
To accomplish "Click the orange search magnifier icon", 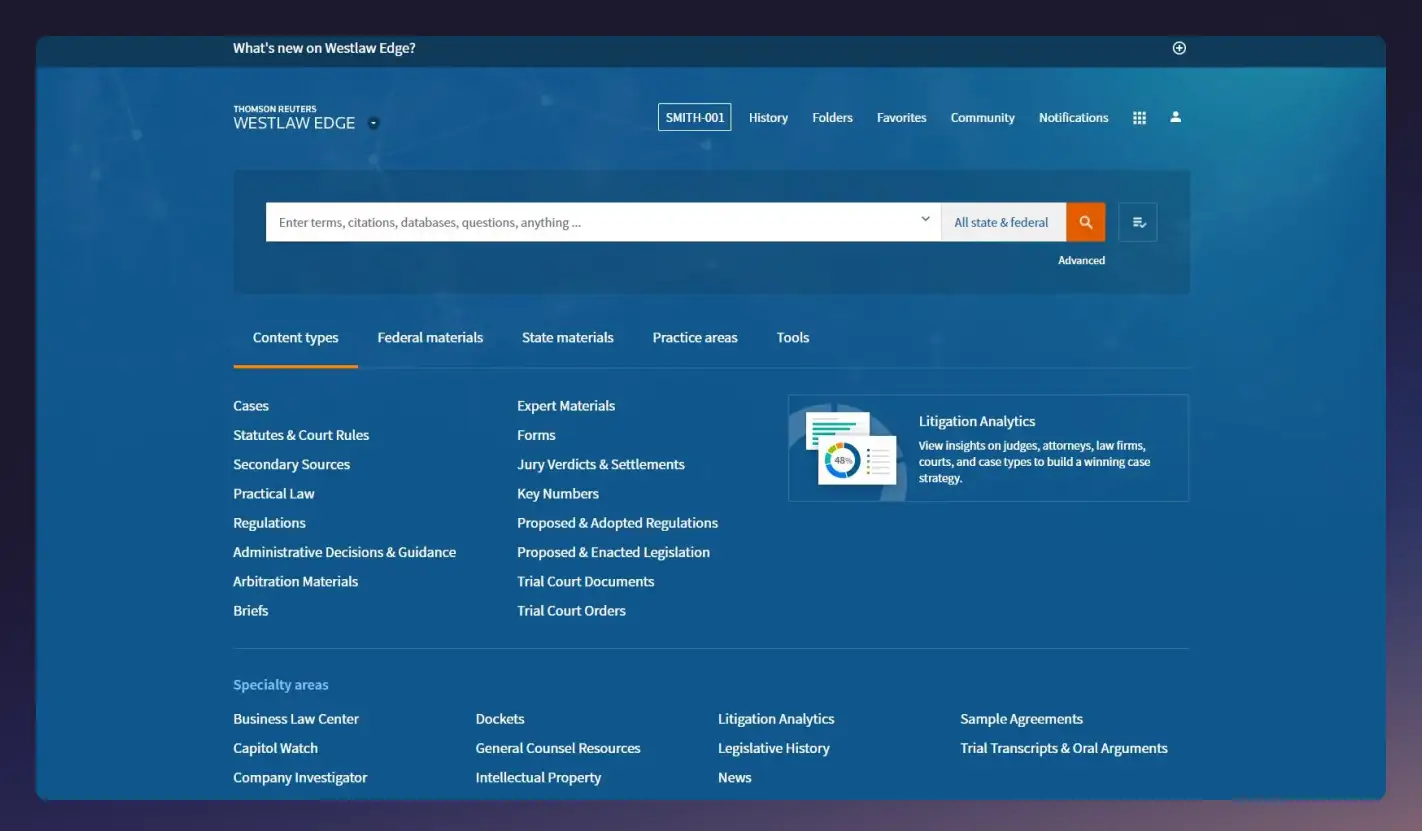I will coord(1086,222).
